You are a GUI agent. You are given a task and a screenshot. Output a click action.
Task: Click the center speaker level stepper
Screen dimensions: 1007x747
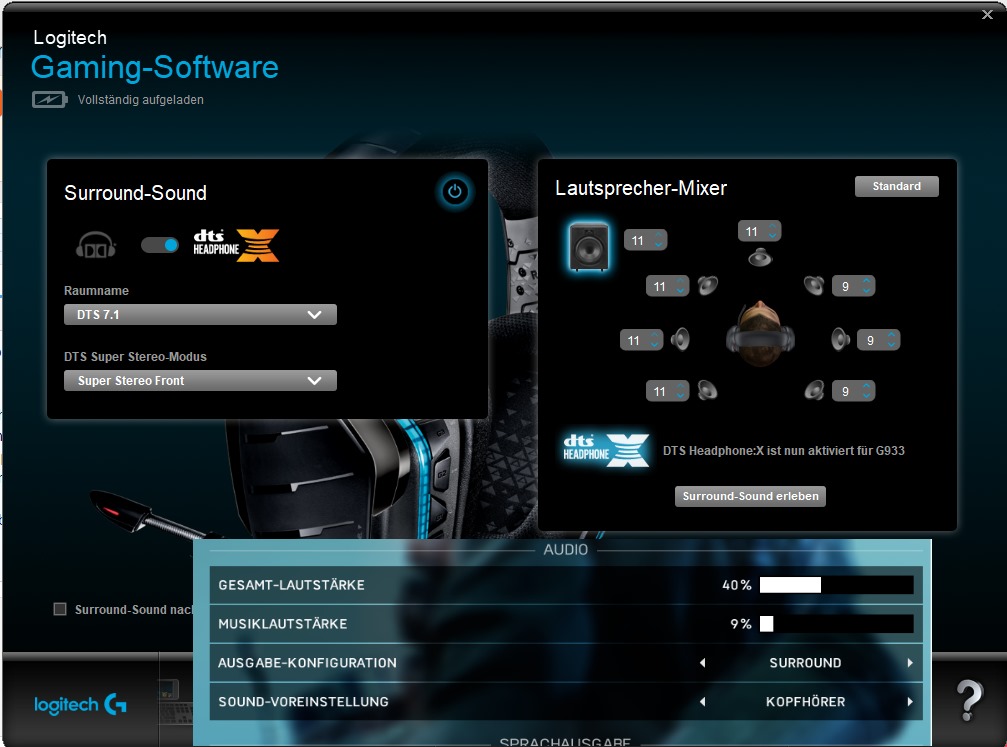point(759,231)
